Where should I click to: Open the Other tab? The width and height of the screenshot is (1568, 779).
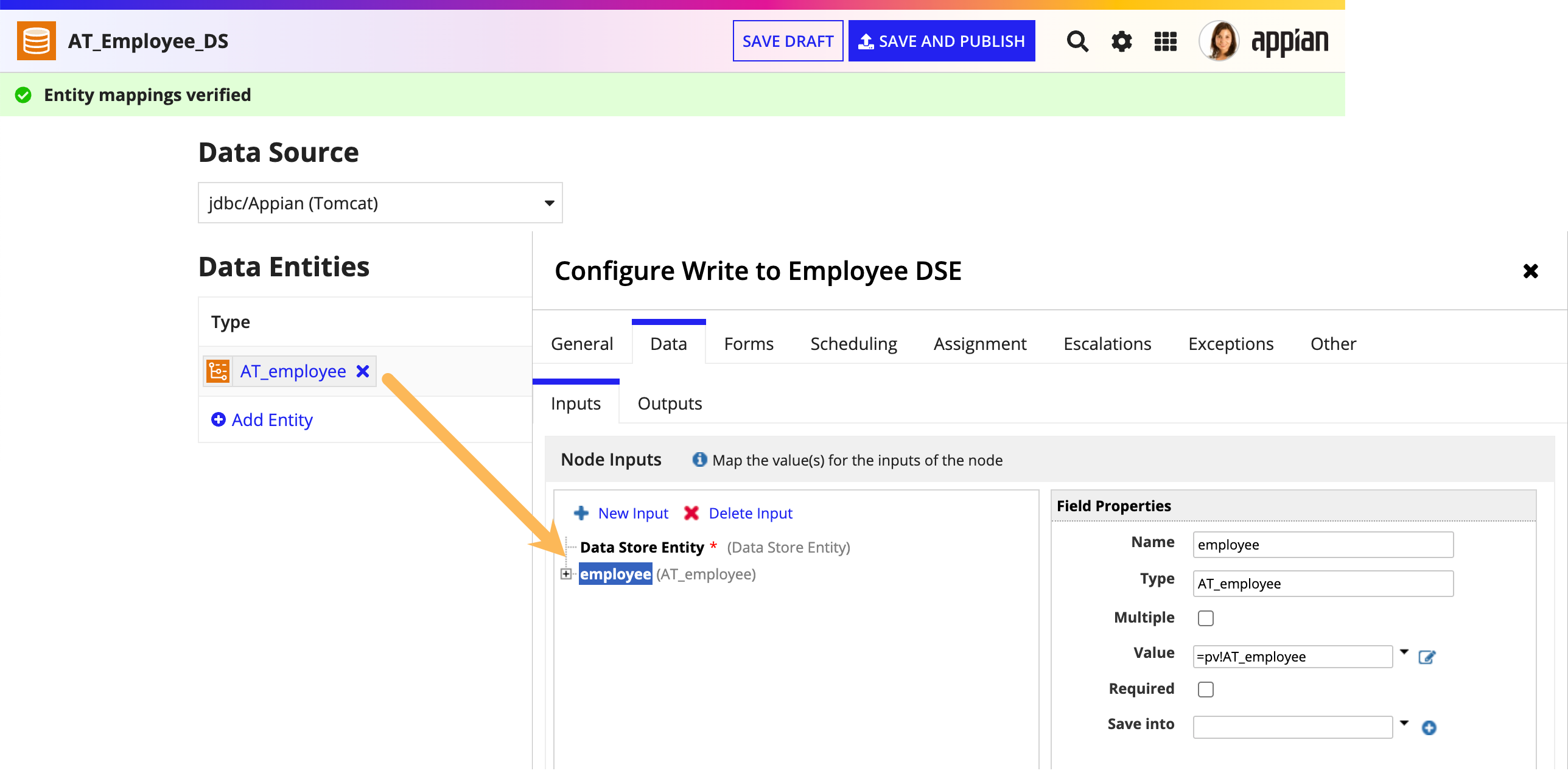(x=1333, y=344)
